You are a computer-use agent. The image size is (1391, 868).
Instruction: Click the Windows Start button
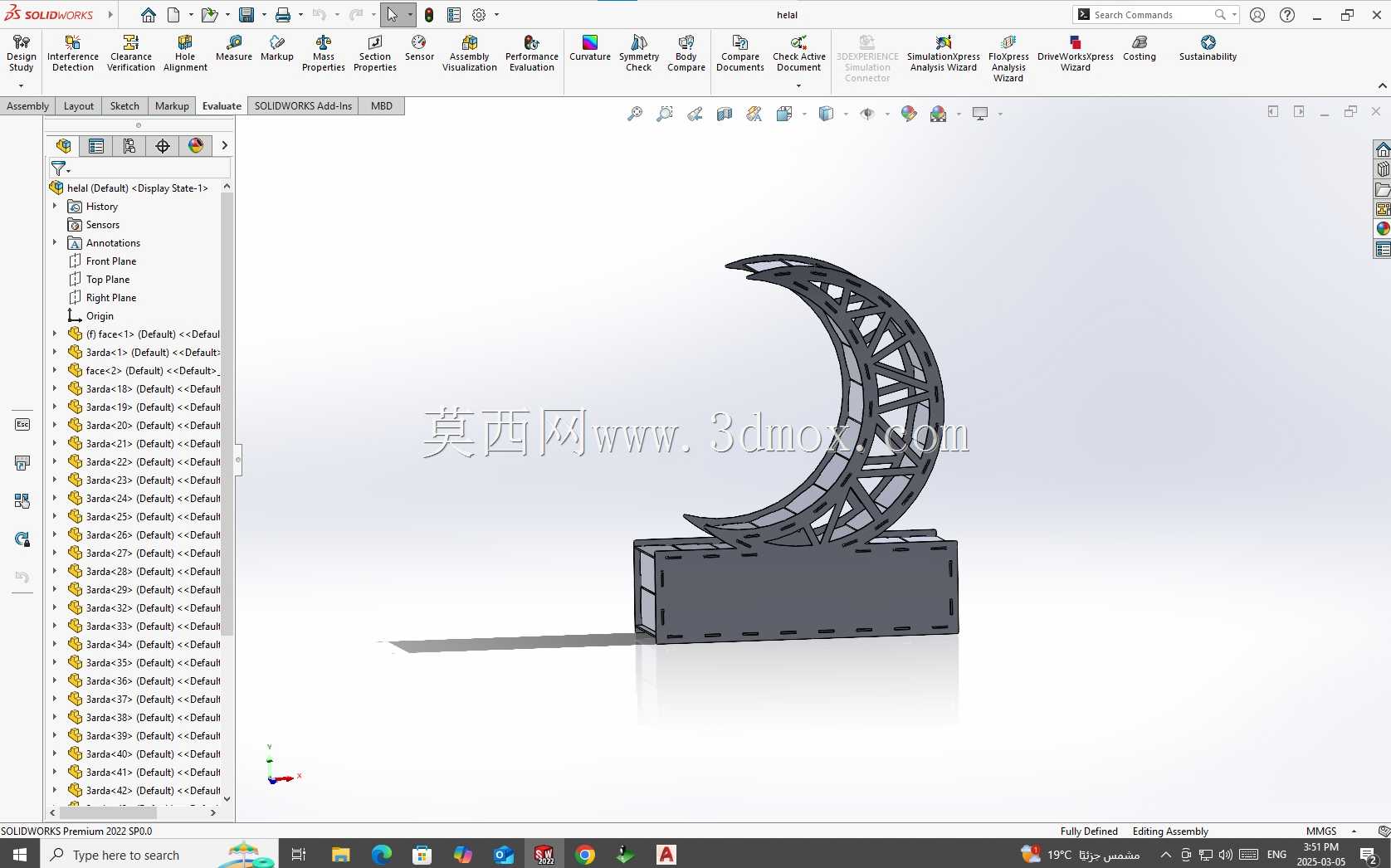20,855
